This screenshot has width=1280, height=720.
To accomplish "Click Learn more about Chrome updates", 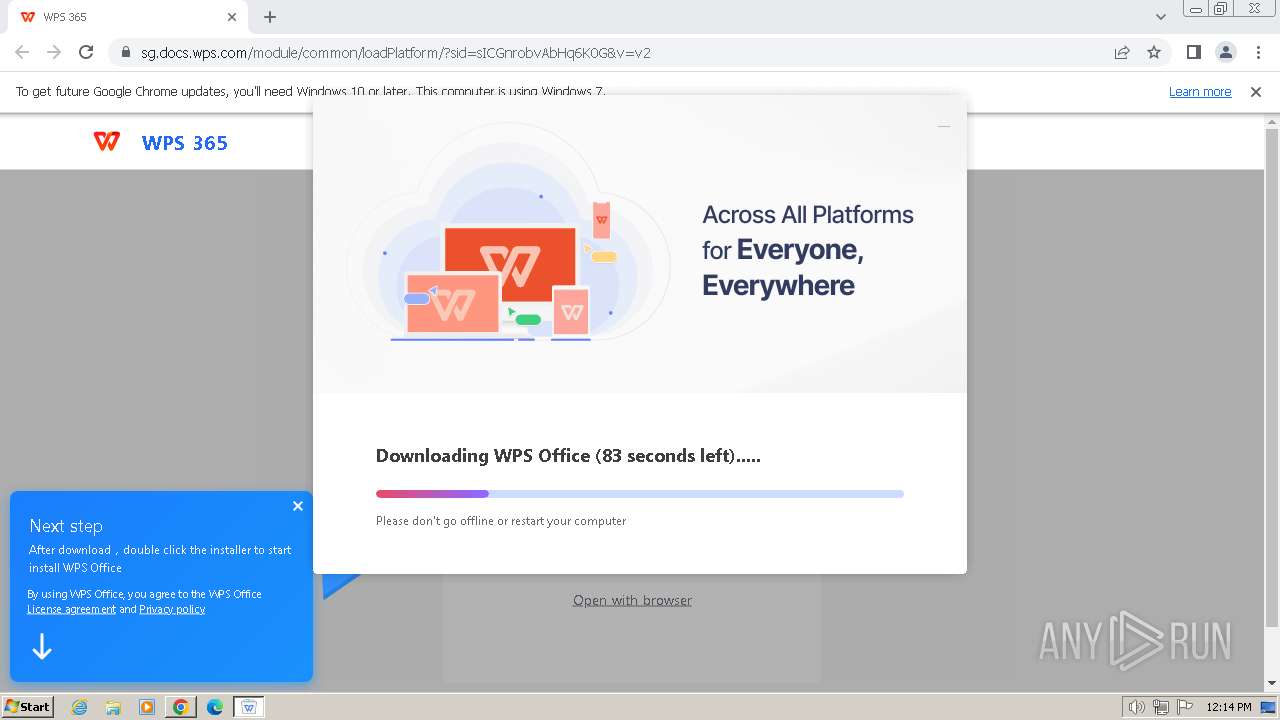I will click(x=1200, y=91).
